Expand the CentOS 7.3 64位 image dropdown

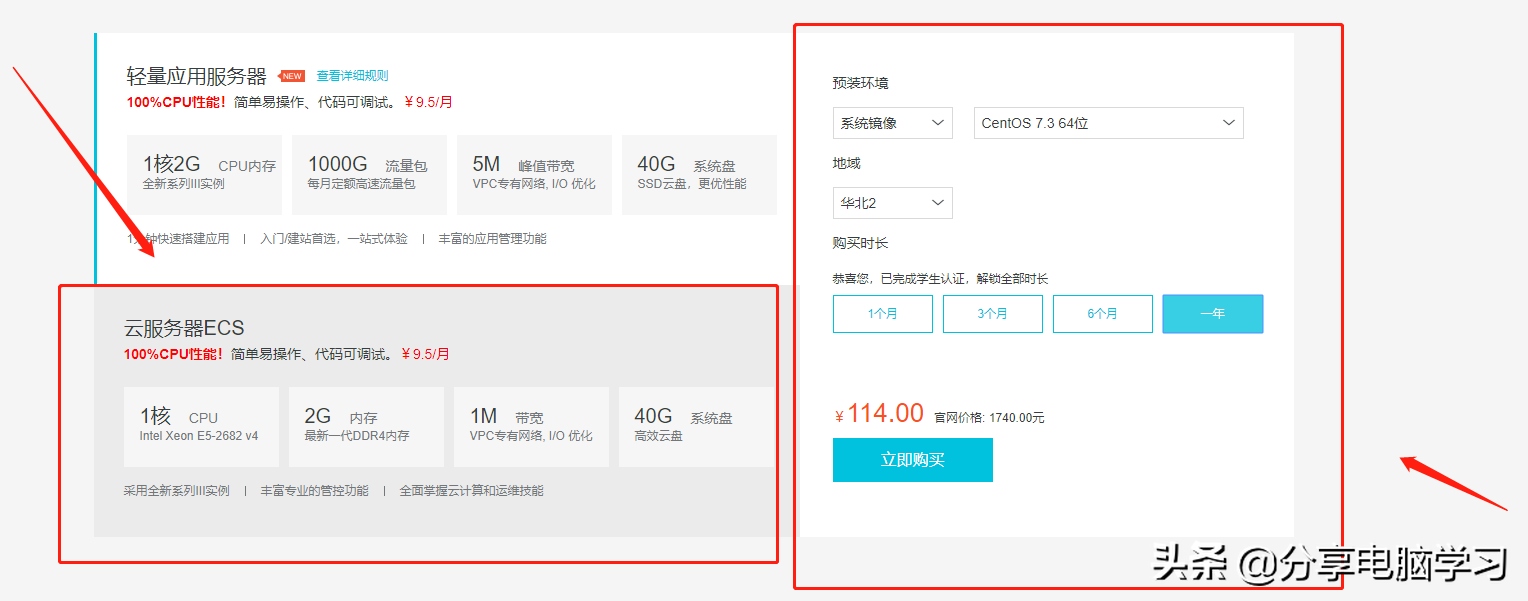[x=1107, y=122]
